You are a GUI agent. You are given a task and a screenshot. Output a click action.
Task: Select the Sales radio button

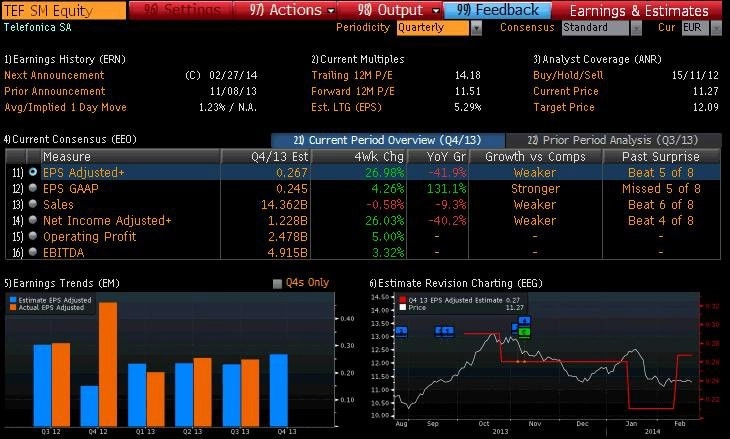click(x=33, y=204)
